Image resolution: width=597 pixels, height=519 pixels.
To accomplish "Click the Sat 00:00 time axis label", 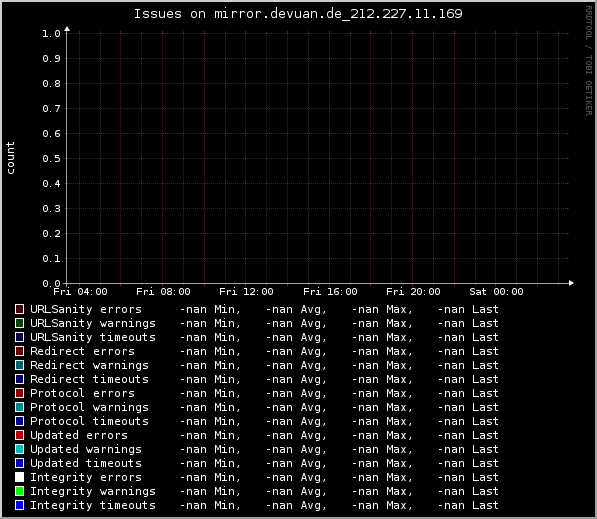I will coord(496,292).
